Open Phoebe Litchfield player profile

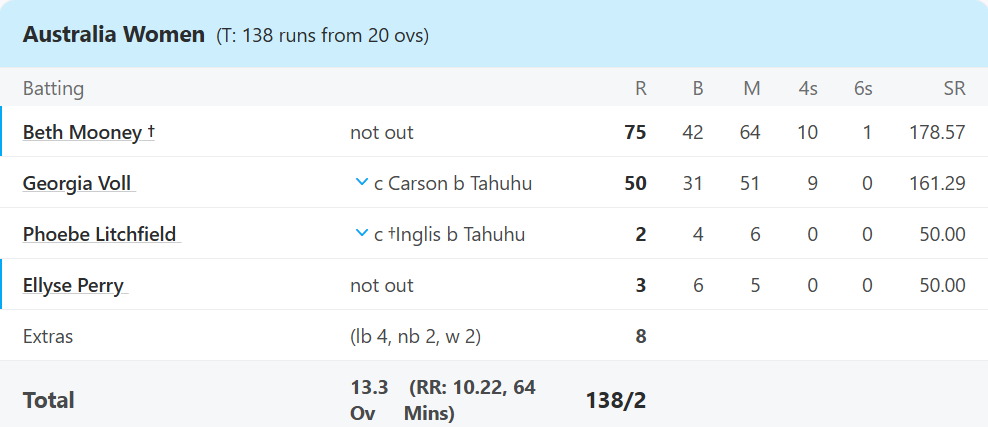click(101, 234)
